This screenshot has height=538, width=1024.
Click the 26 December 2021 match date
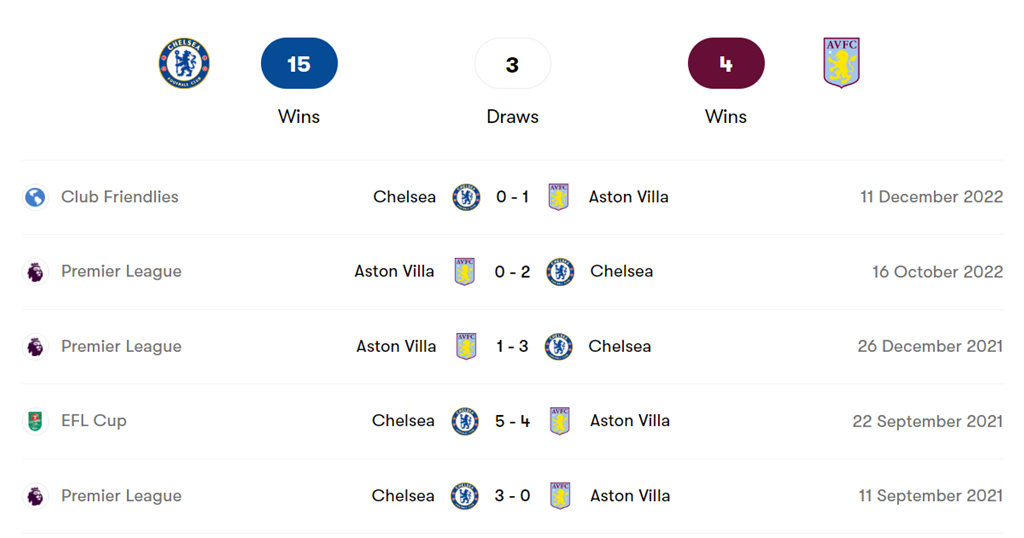(x=930, y=347)
